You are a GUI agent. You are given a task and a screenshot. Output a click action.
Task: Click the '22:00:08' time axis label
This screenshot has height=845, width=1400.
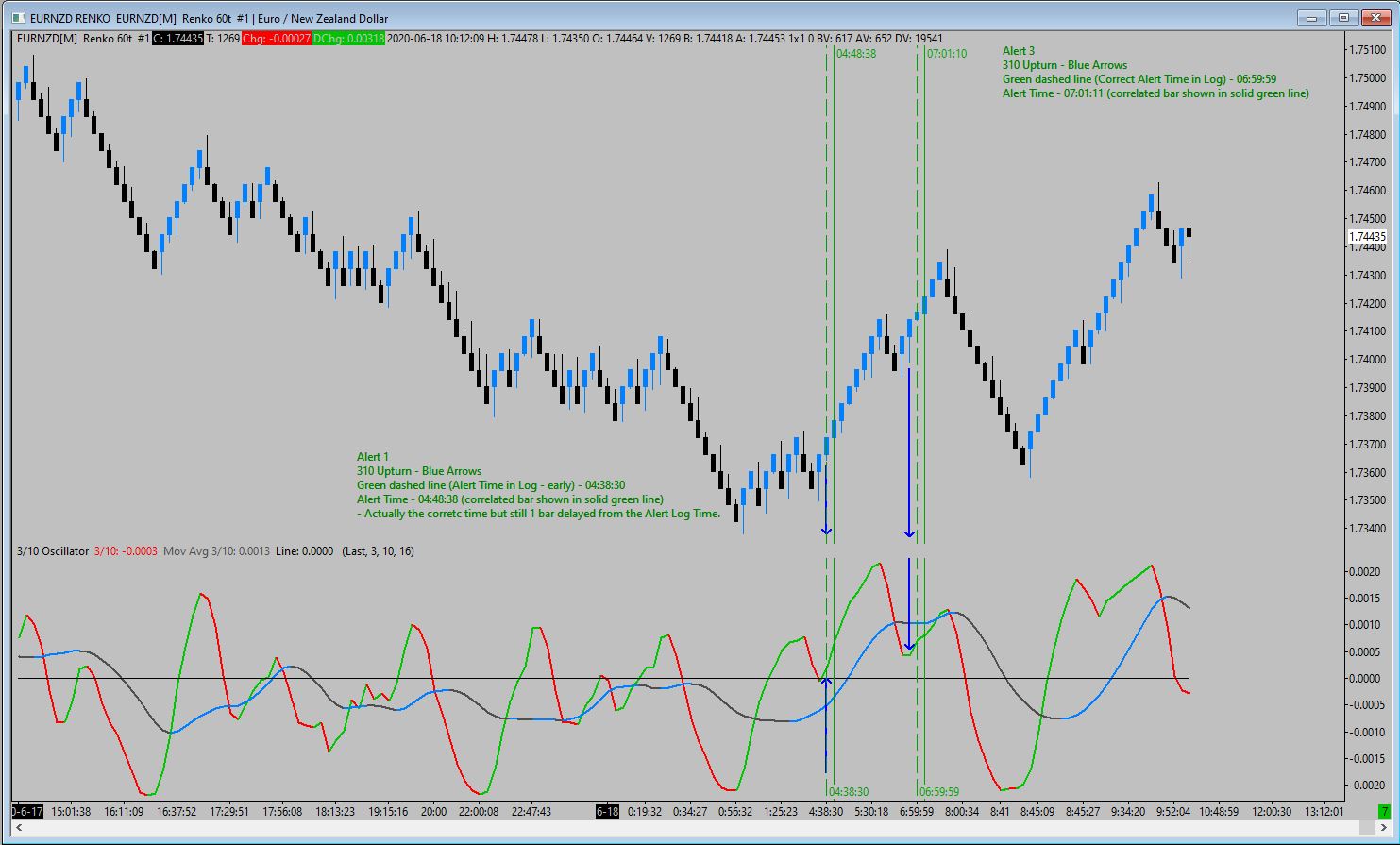[x=478, y=812]
